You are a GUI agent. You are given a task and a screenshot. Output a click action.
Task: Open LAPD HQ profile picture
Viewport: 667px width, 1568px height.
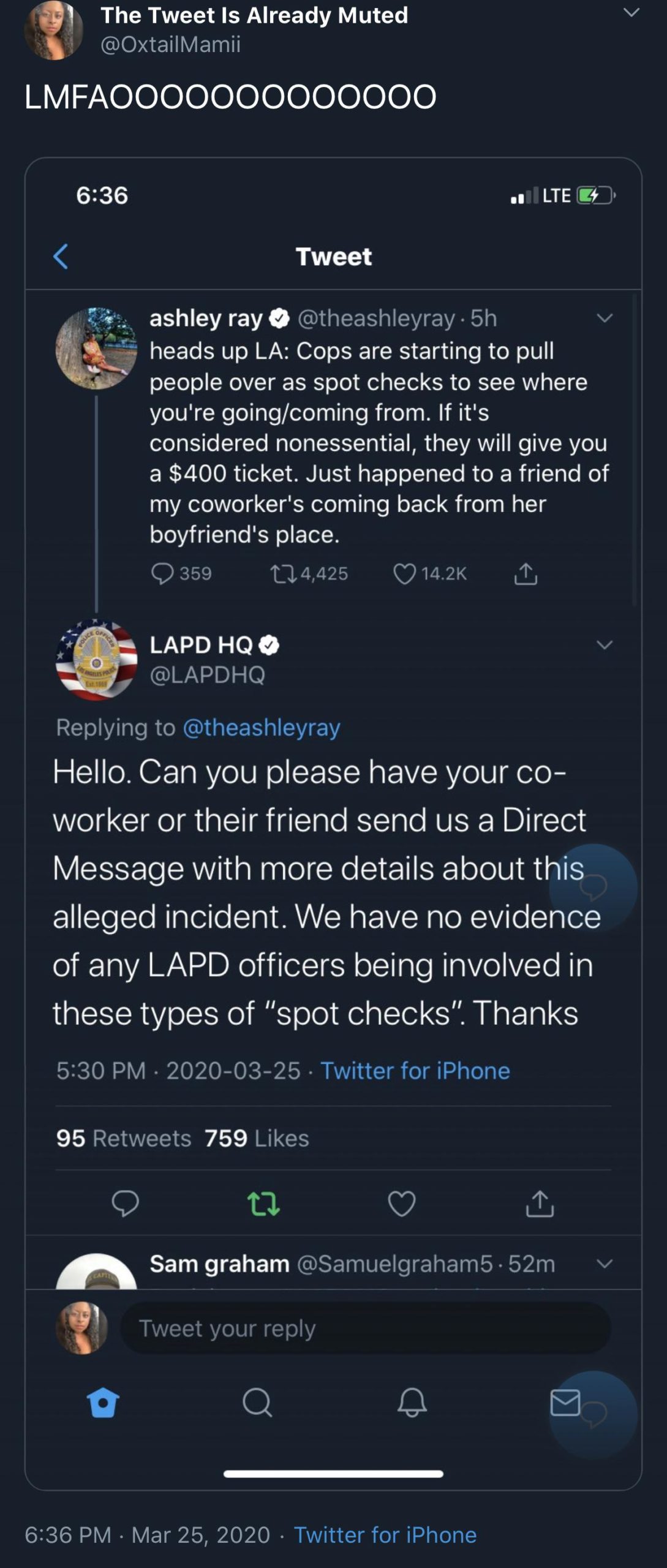pos(96,660)
